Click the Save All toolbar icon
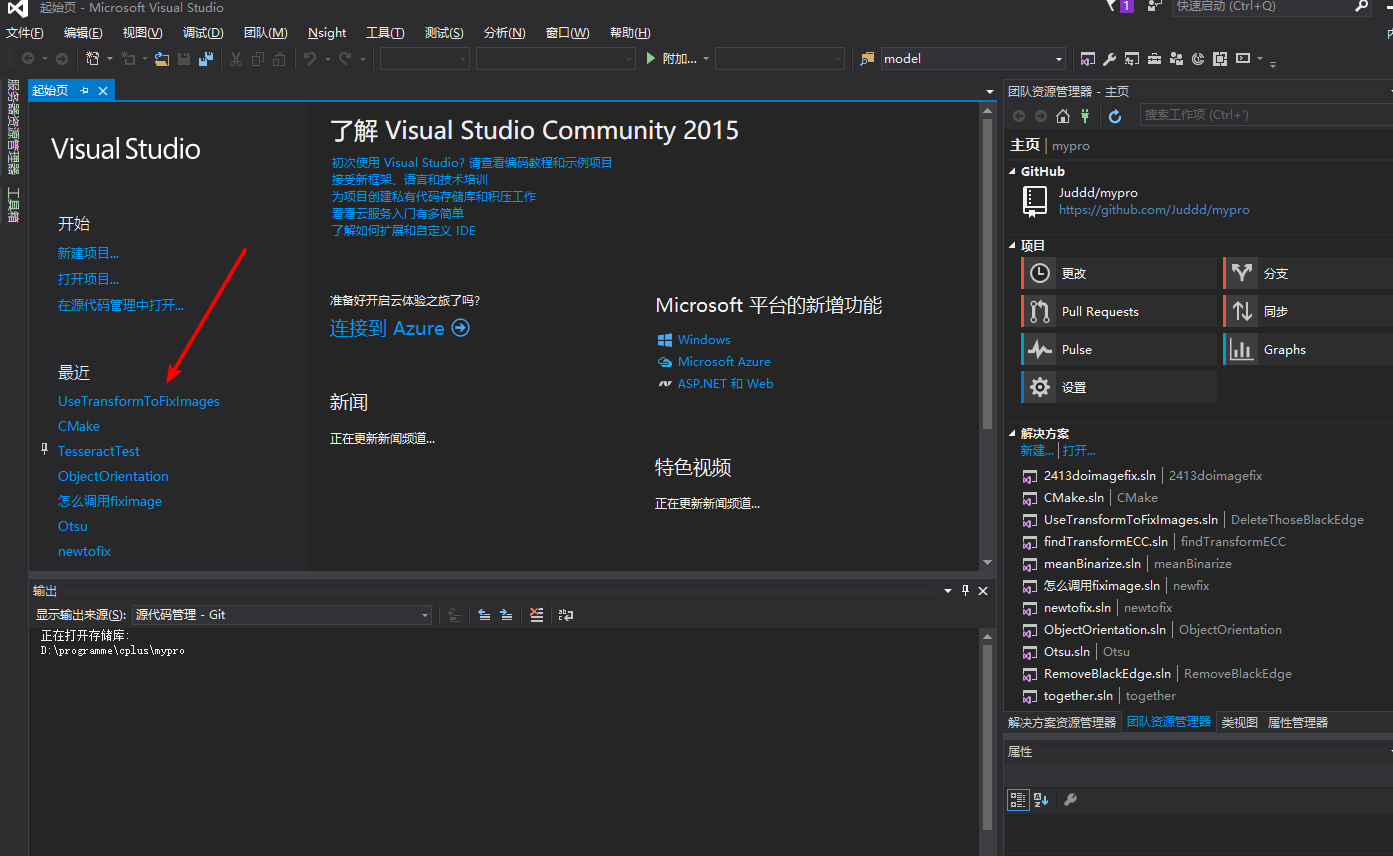This screenshot has width=1393, height=856. coord(206,59)
